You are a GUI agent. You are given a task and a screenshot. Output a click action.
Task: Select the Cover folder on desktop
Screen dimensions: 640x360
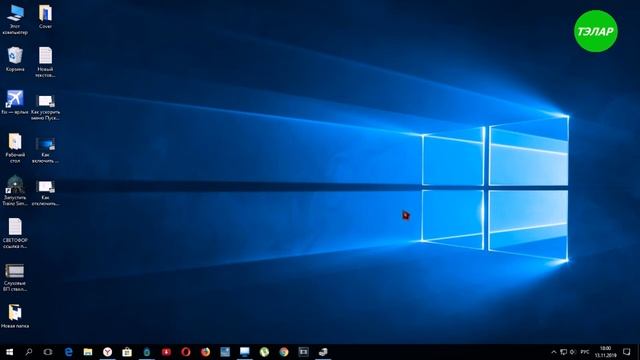[x=45, y=16]
